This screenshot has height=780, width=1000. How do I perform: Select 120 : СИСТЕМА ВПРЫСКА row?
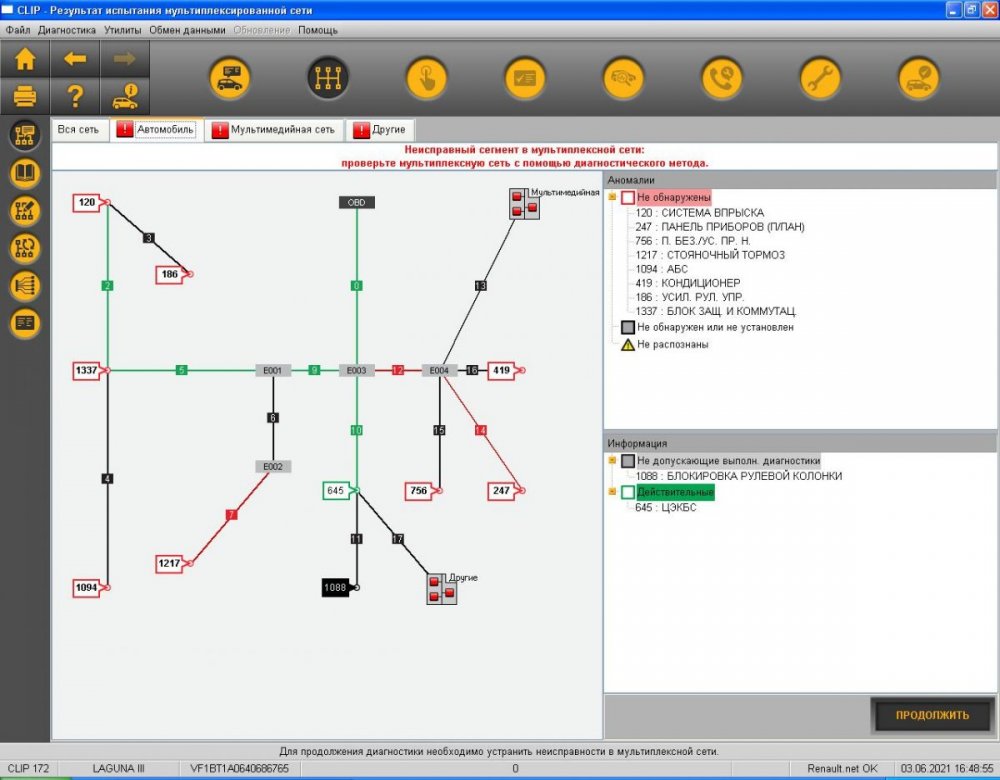coord(699,213)
